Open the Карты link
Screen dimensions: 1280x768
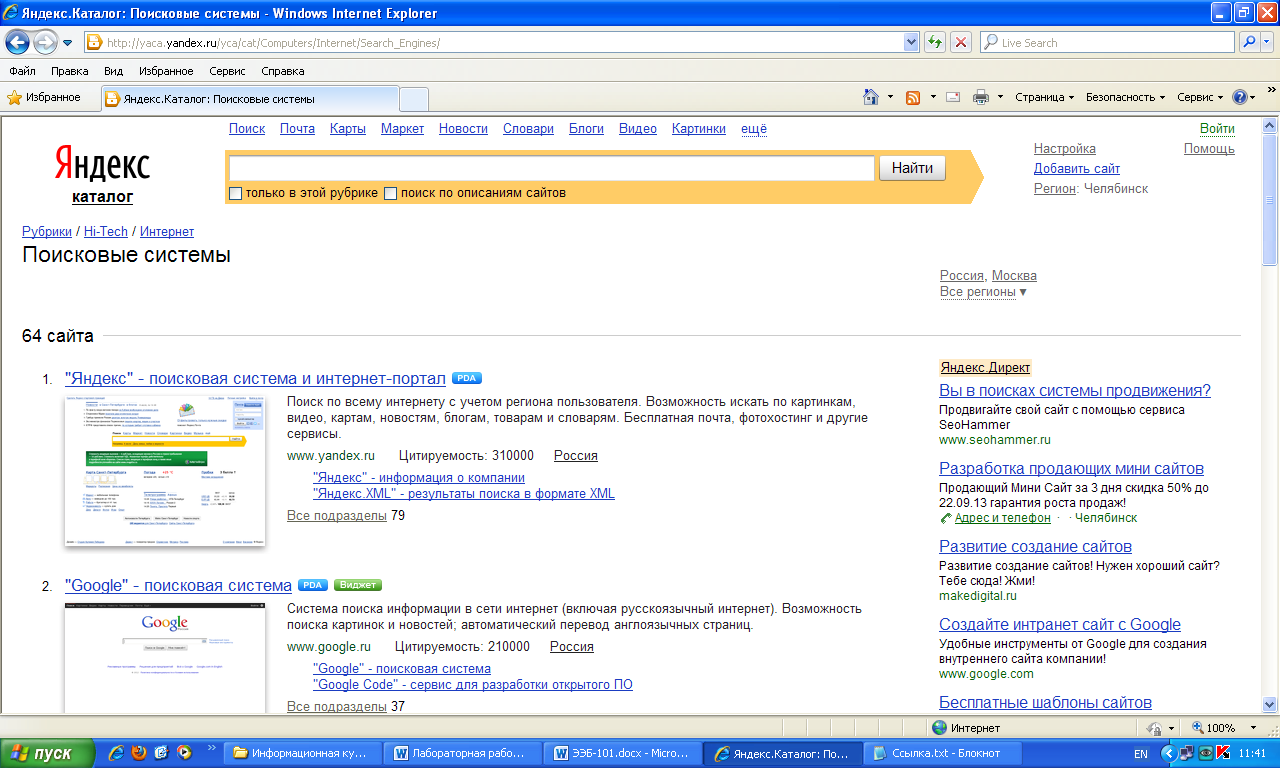coord(348,129)
